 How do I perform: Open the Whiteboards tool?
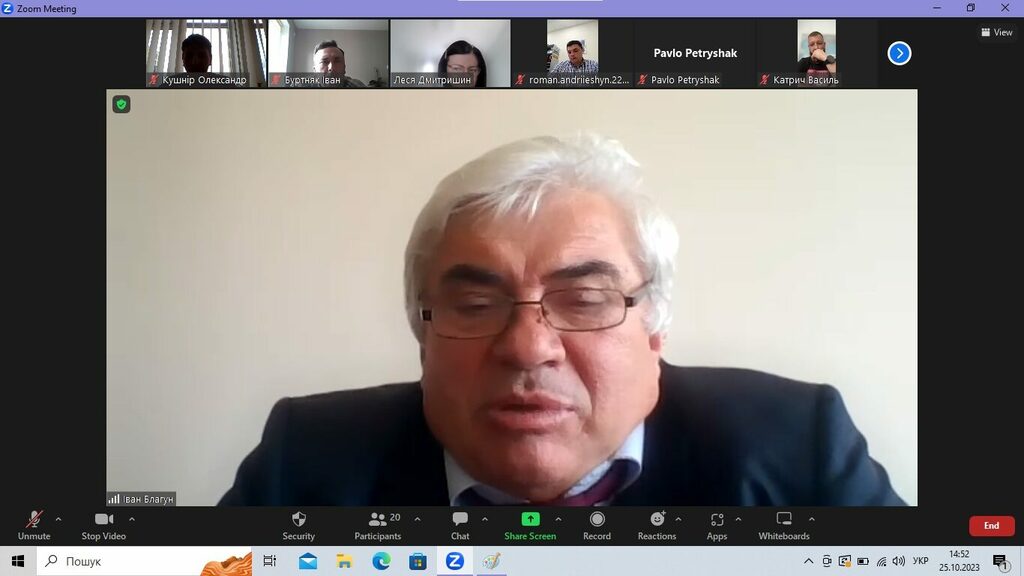[784, 524]
